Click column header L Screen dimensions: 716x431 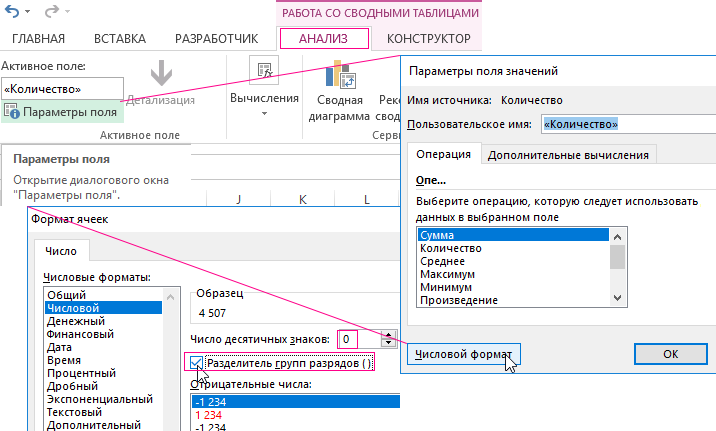[367, 199]
